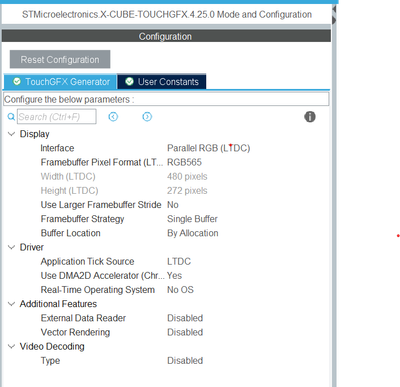Viewport: 400px width, 387px height.
Task: Open Real-Time Operating System No OS dropdown
Action: (180, 290)
